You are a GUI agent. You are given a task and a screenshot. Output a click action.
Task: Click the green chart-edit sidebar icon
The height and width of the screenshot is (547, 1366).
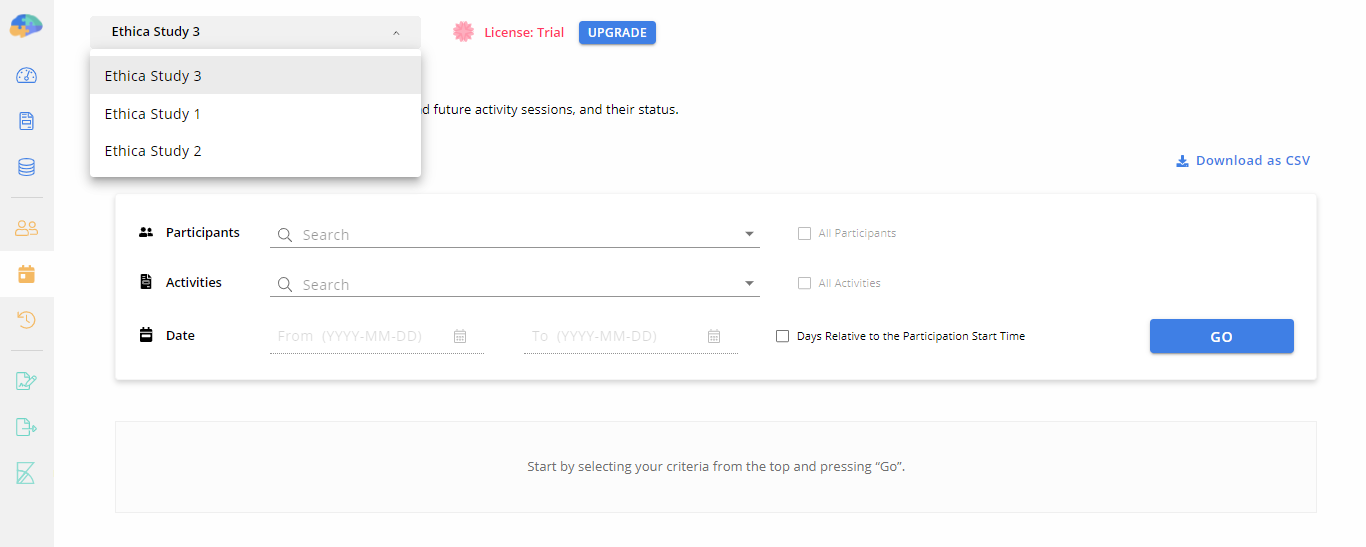(x=27, y=381)
